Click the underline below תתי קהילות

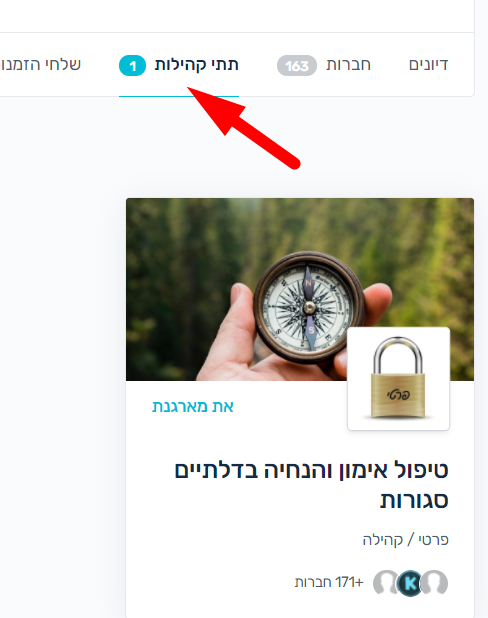click(x=179, y=96)
